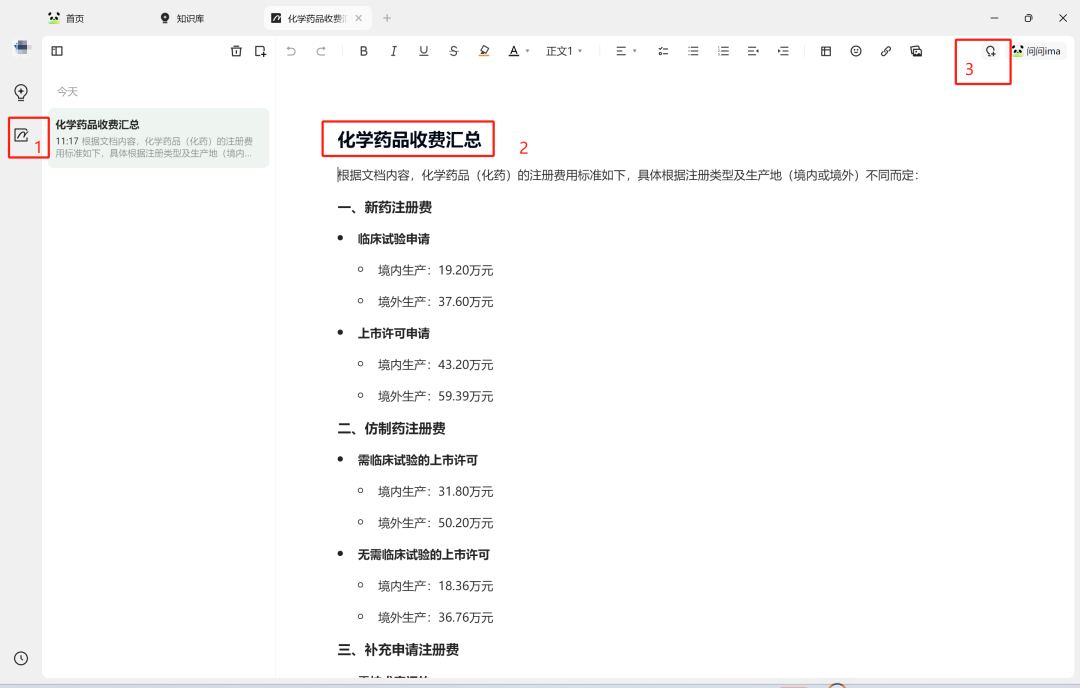Open the 正文1 paragraph style dropdown
This screenshot has width=1080, height=688.
coord(564,51)
